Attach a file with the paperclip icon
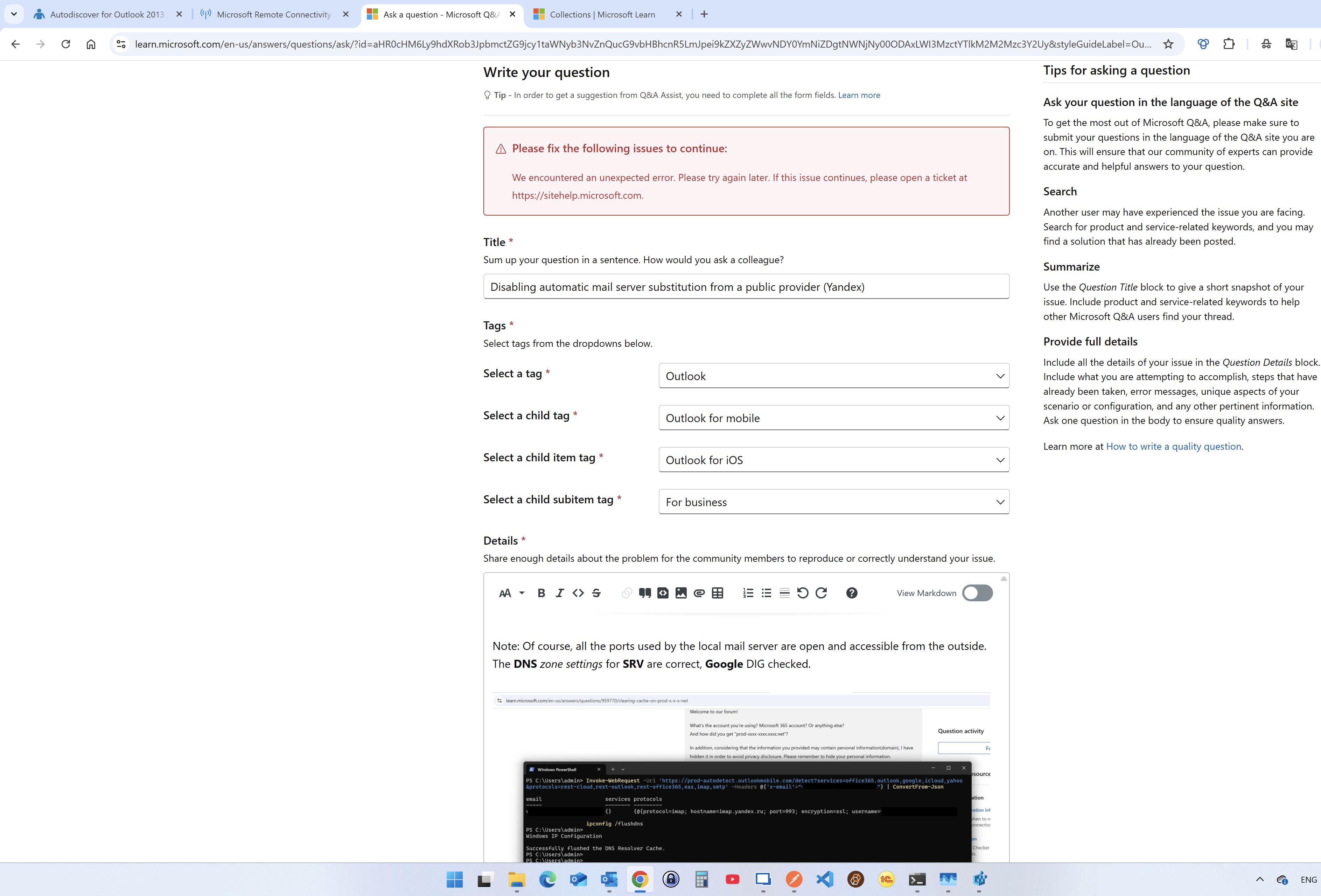 coord(699,593)
